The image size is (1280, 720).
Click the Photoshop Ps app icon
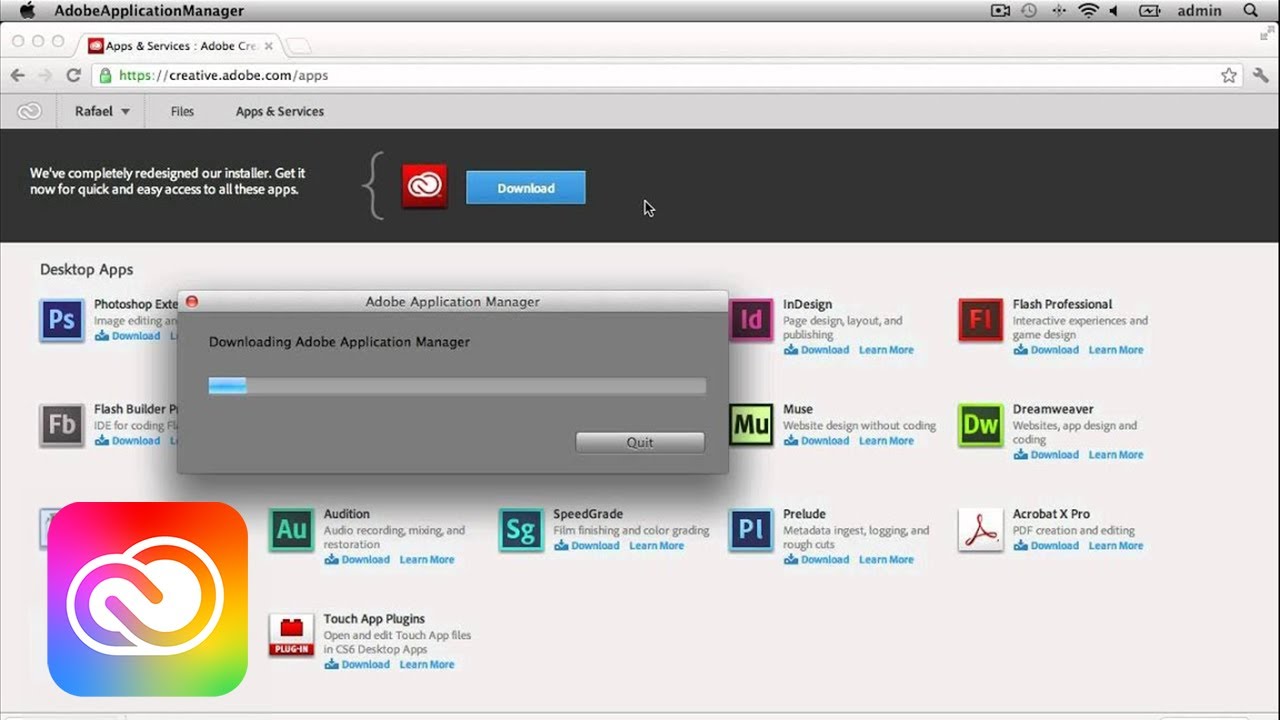pos(62,320)
